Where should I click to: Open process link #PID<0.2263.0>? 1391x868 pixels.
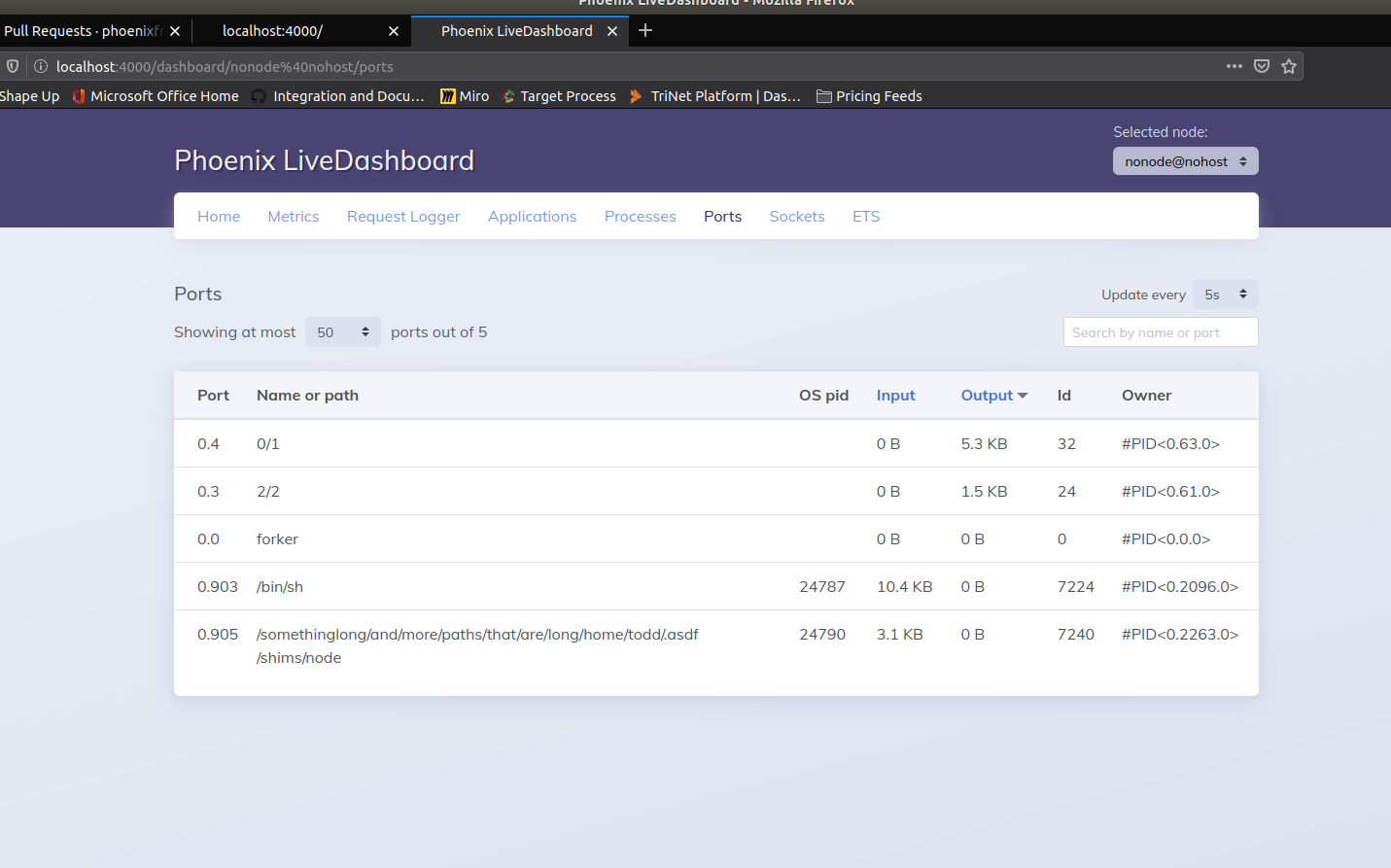coord(1179,634)
